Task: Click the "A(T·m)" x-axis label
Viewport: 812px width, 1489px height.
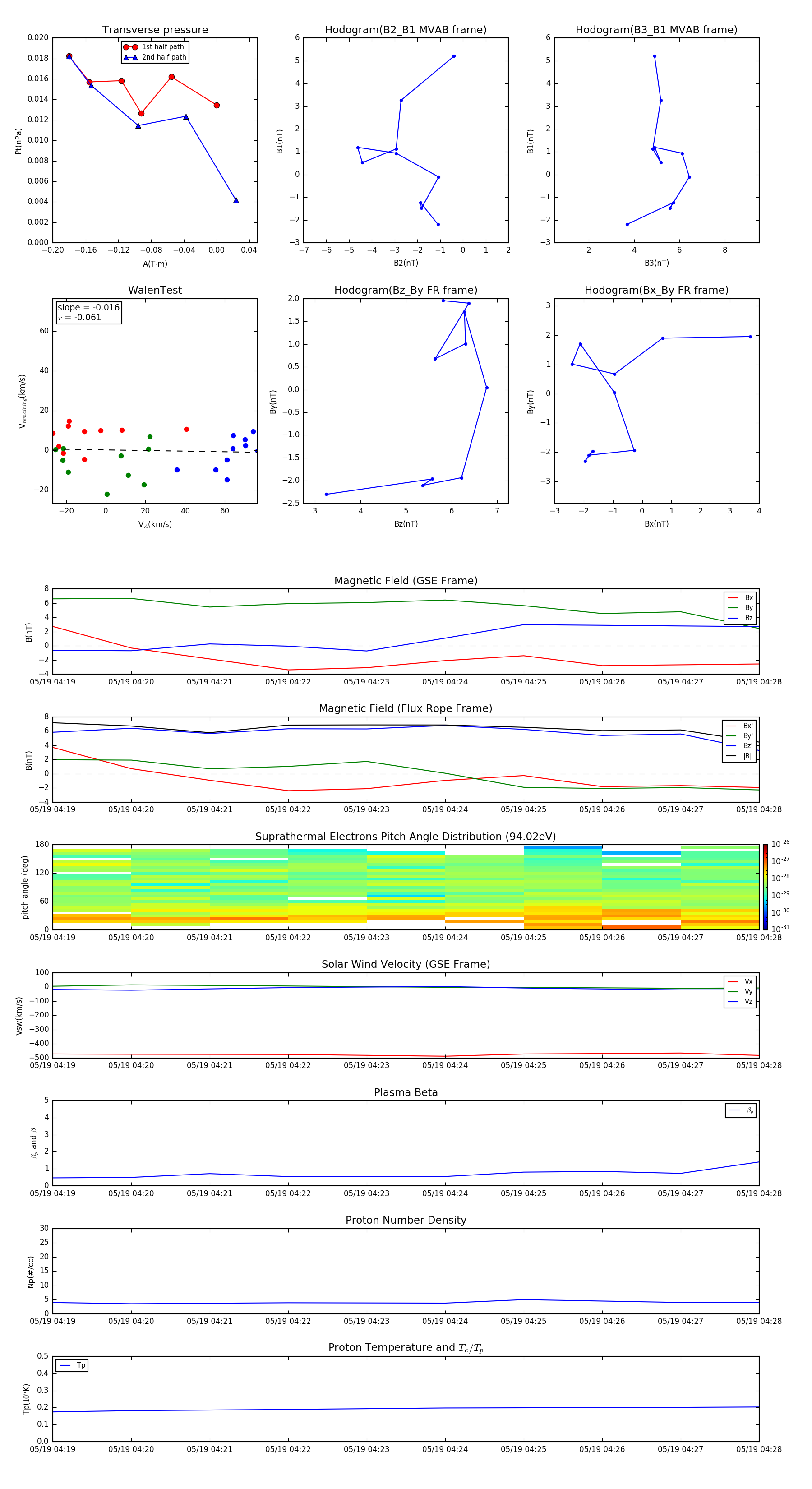Action: pos(155,264)
